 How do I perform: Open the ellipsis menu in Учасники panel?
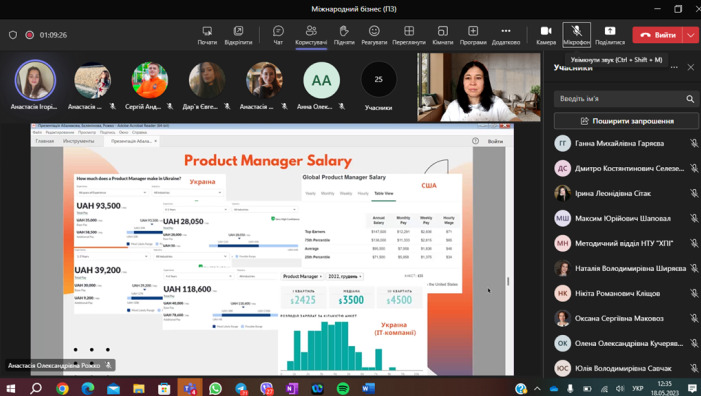[674, 67]
